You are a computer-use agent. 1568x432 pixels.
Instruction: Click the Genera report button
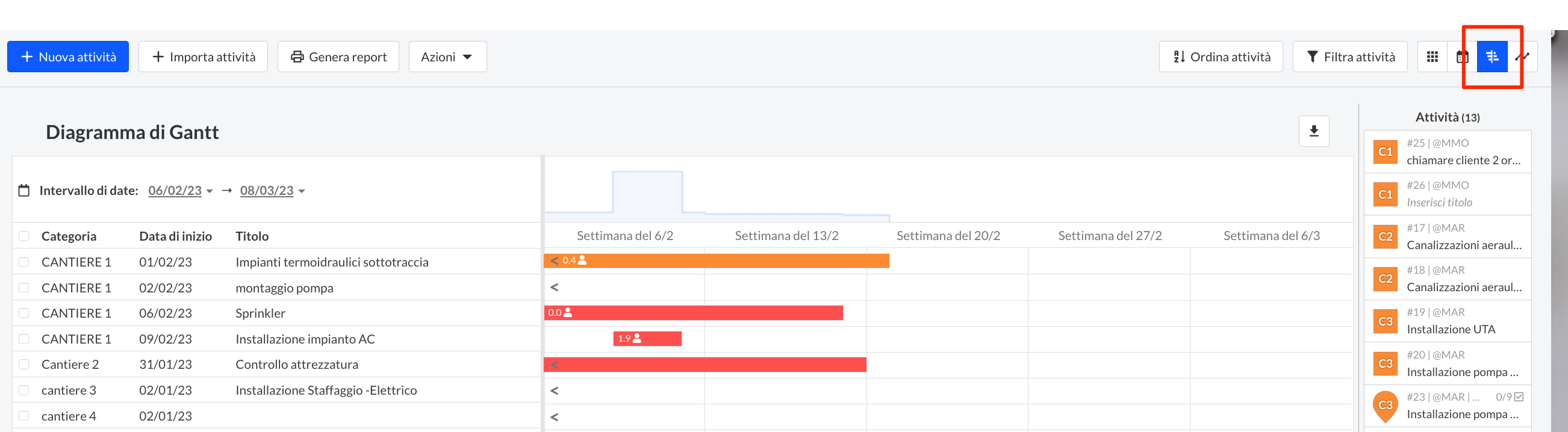point(338,57)
